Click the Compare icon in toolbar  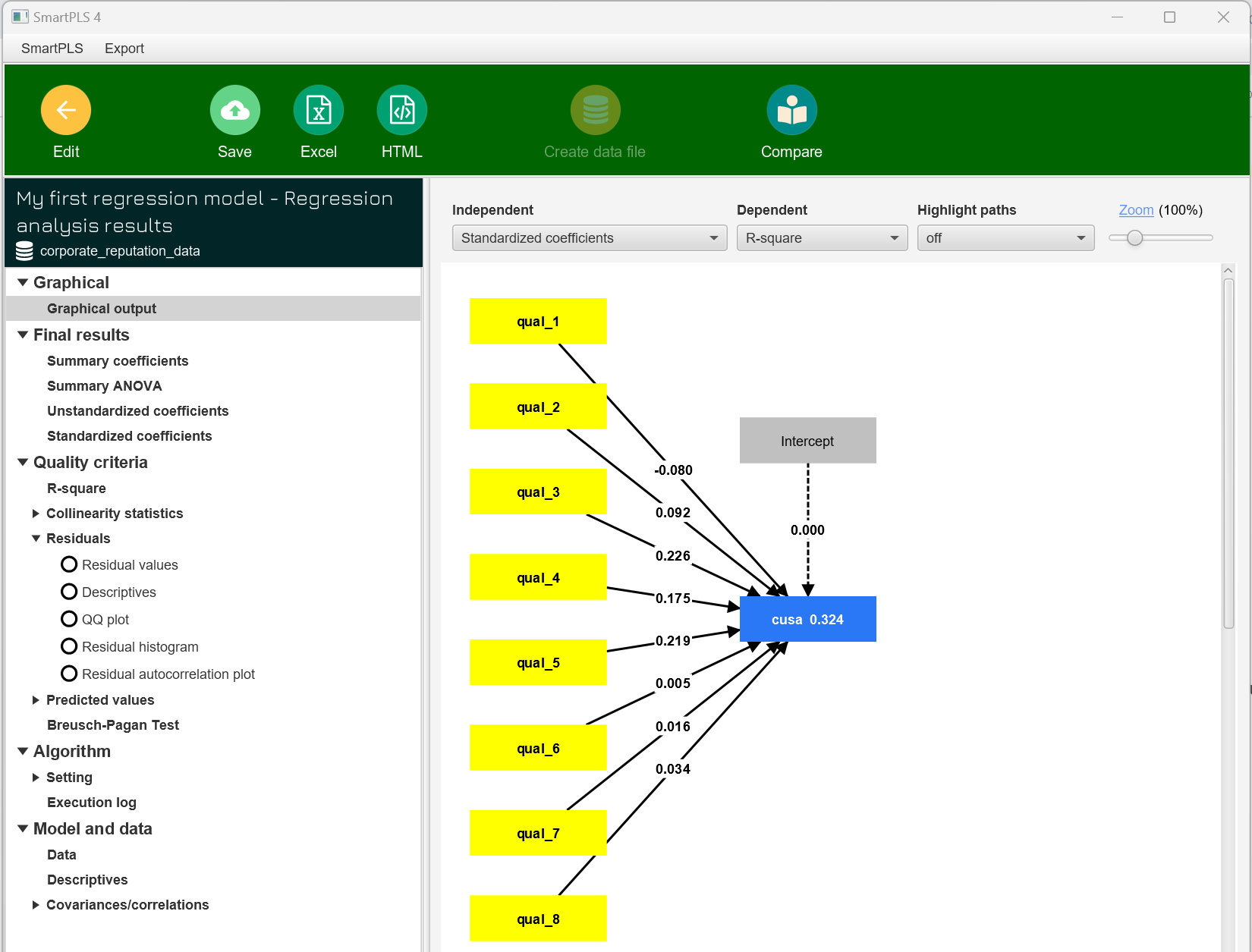click(x=791, y=111)
